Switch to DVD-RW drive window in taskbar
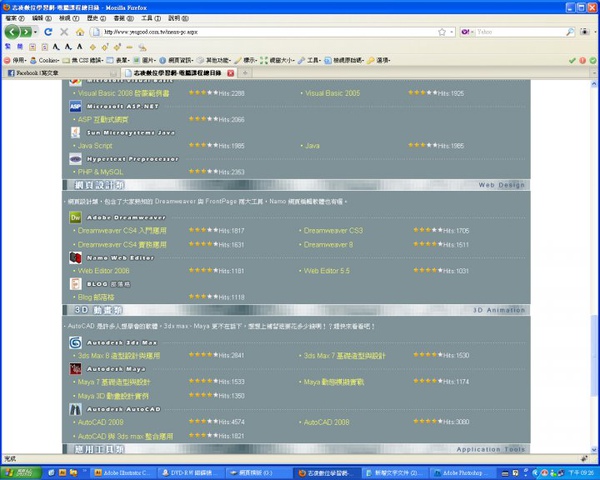 (190, 473)
